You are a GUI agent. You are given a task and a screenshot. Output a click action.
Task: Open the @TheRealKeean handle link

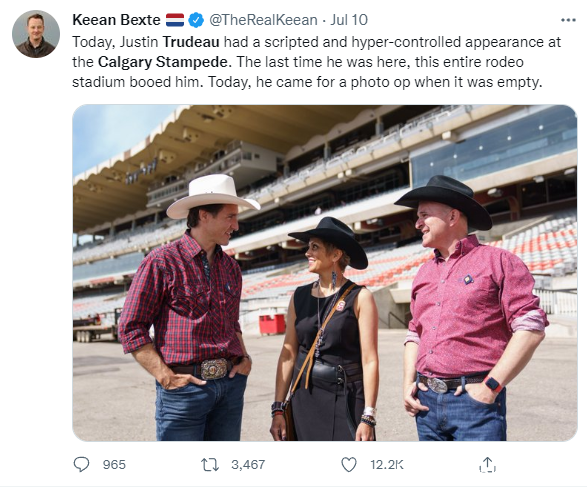click(263, 20)
